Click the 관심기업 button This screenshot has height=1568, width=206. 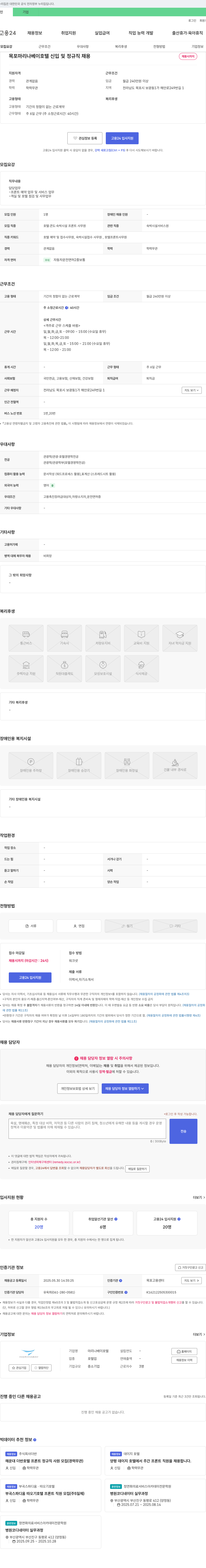point(19,1368)
